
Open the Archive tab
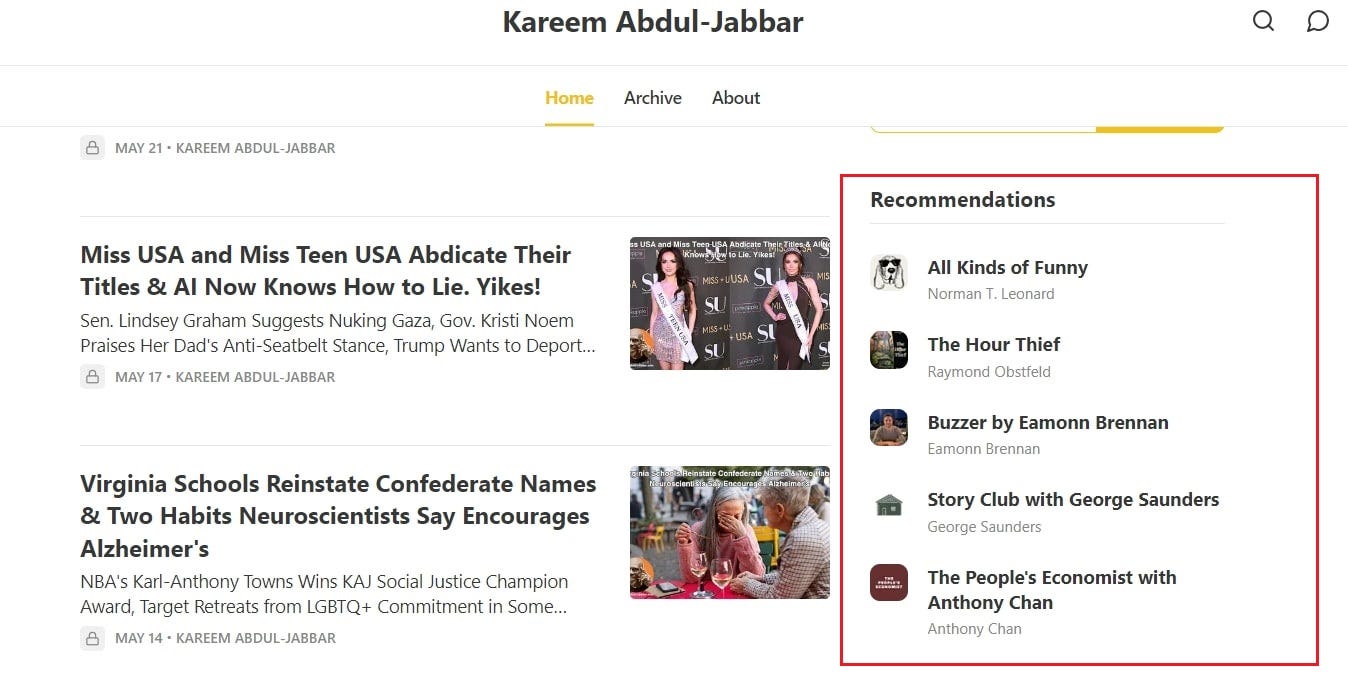point(653,98)
